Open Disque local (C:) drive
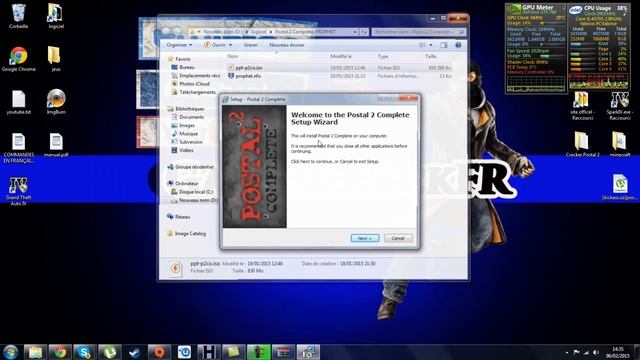 click(x=196, y=192)
